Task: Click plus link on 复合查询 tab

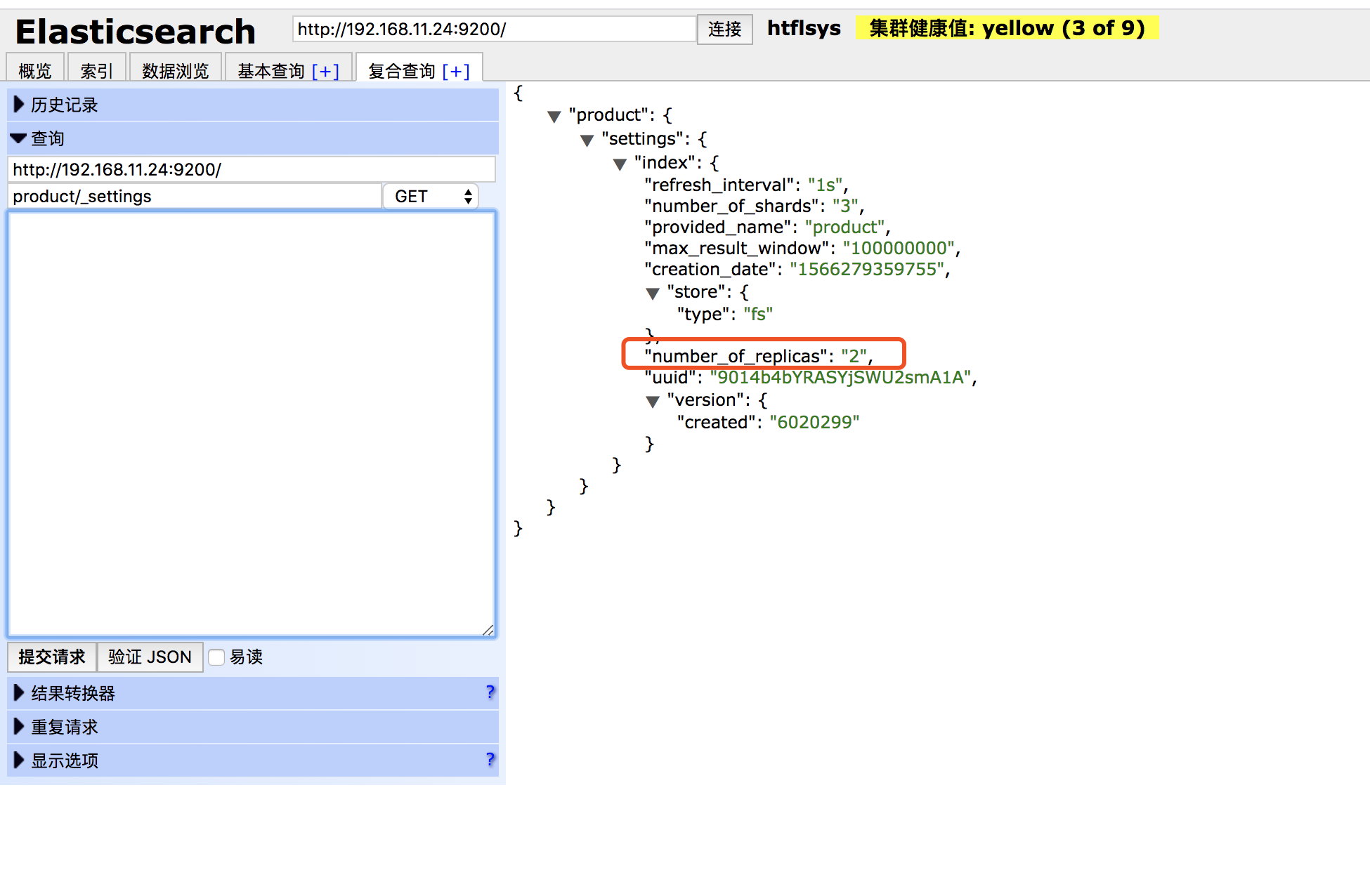Action: (456, 71)
